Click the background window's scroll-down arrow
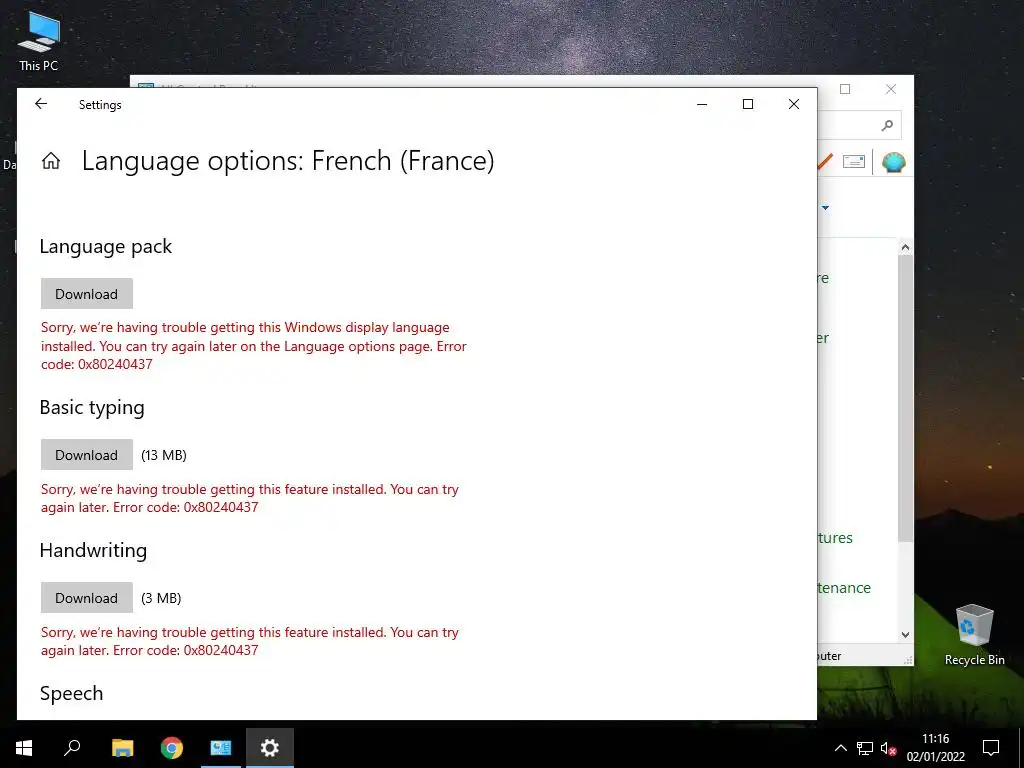This screenshot has height=768, width=1024. click(x=905, y=634)
